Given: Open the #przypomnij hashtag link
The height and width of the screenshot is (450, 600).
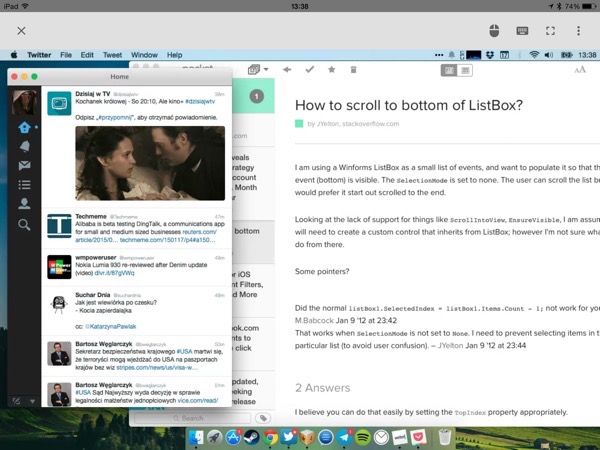Looking at the screenshot, I should tap(114, 117).
